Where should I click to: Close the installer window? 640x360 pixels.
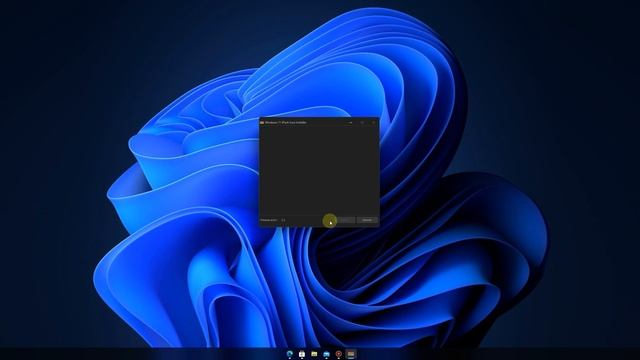pyautogui.click(x=373, y=122)
